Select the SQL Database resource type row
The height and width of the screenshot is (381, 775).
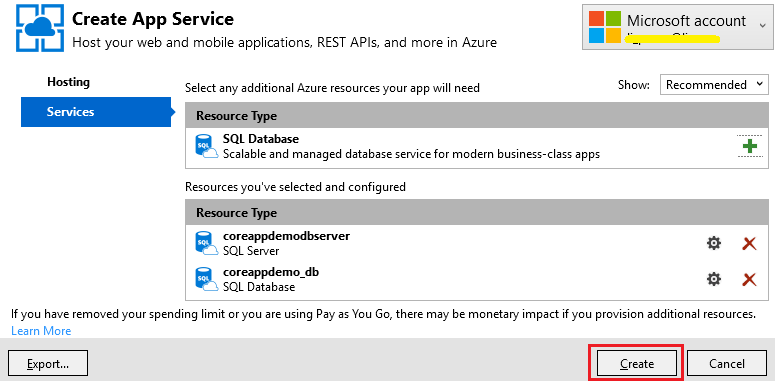477,147
